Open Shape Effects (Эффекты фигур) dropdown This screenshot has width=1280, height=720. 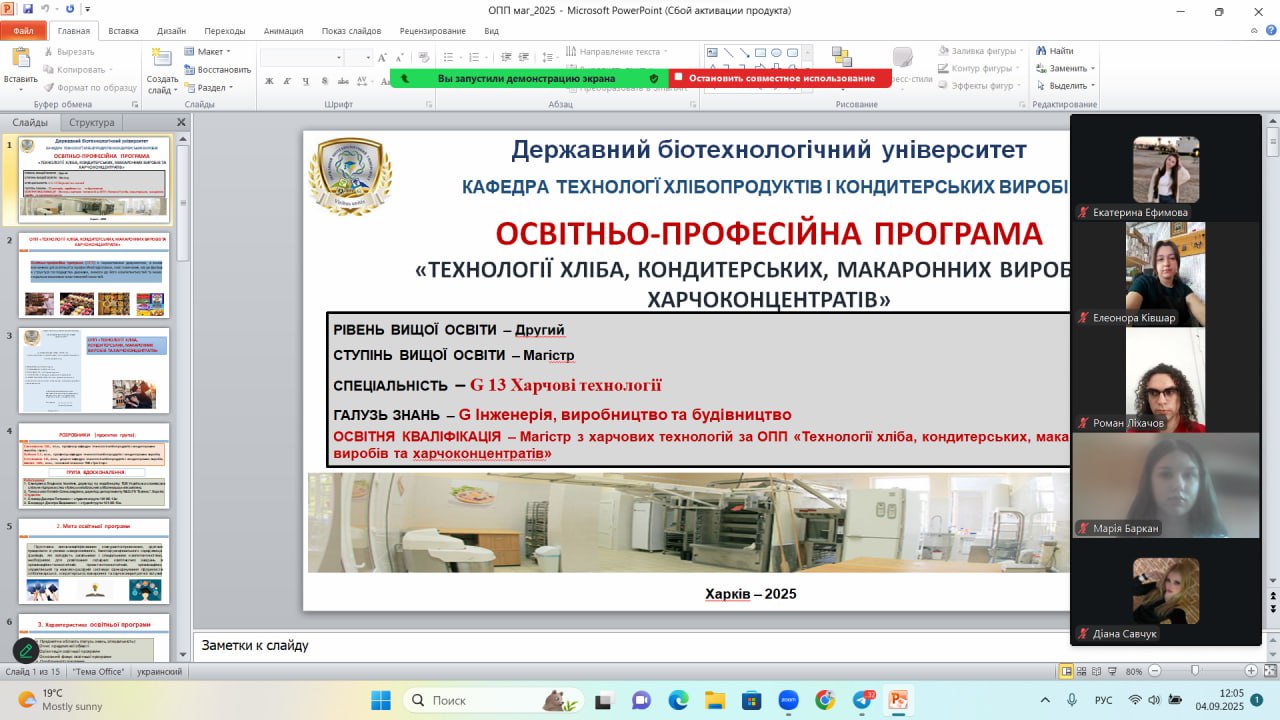pos(981,86)
